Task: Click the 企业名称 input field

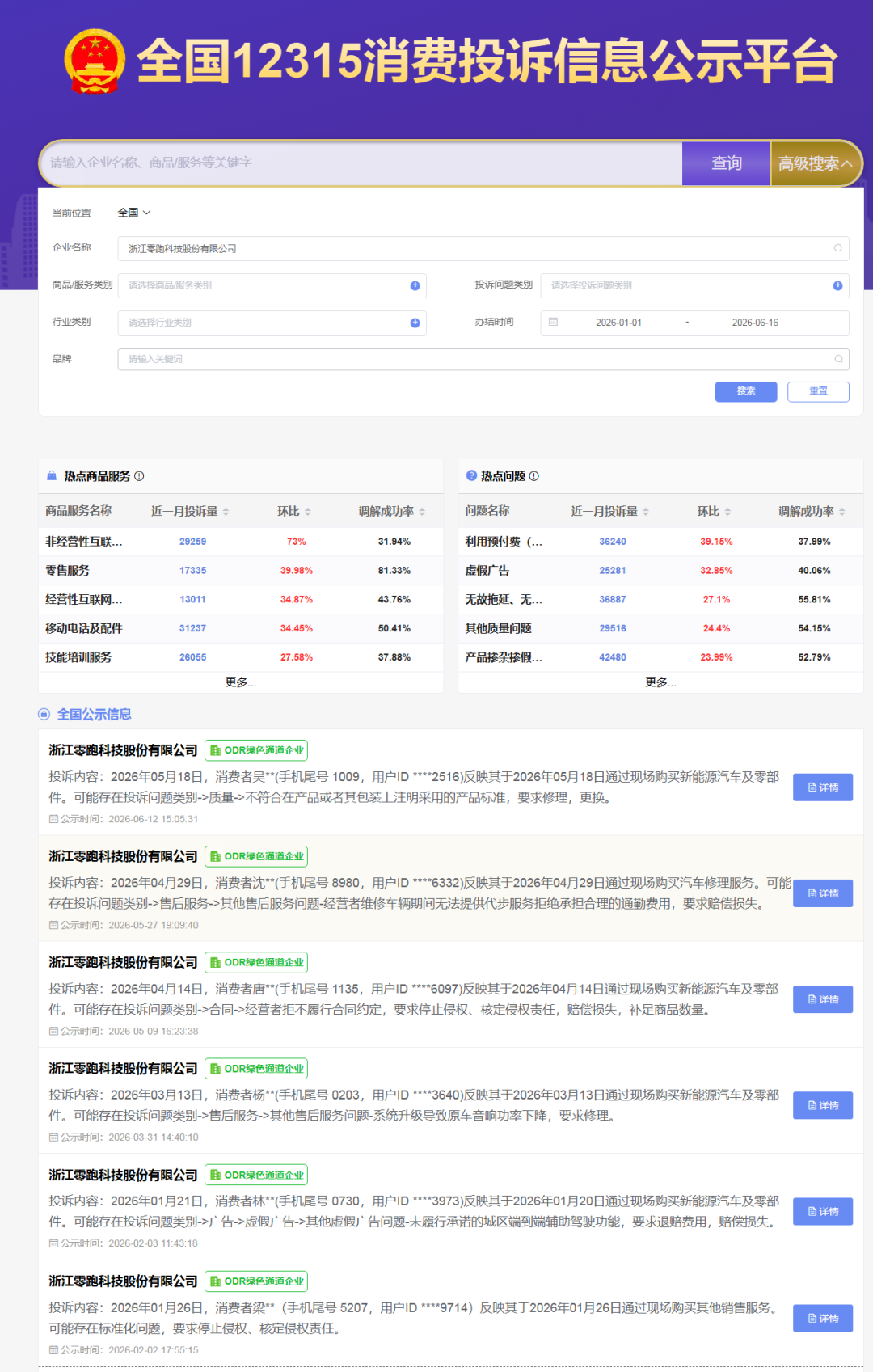Action: coord(483,248)
